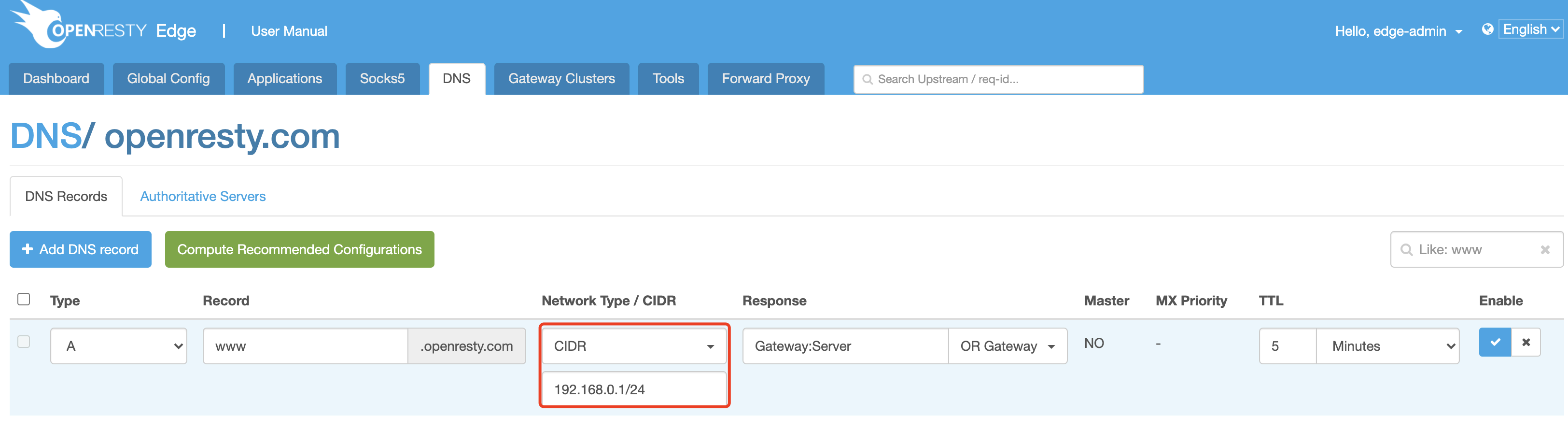1568x431 pixels.
Task: Open the Dashboard tab
Action: coord(56,79)
